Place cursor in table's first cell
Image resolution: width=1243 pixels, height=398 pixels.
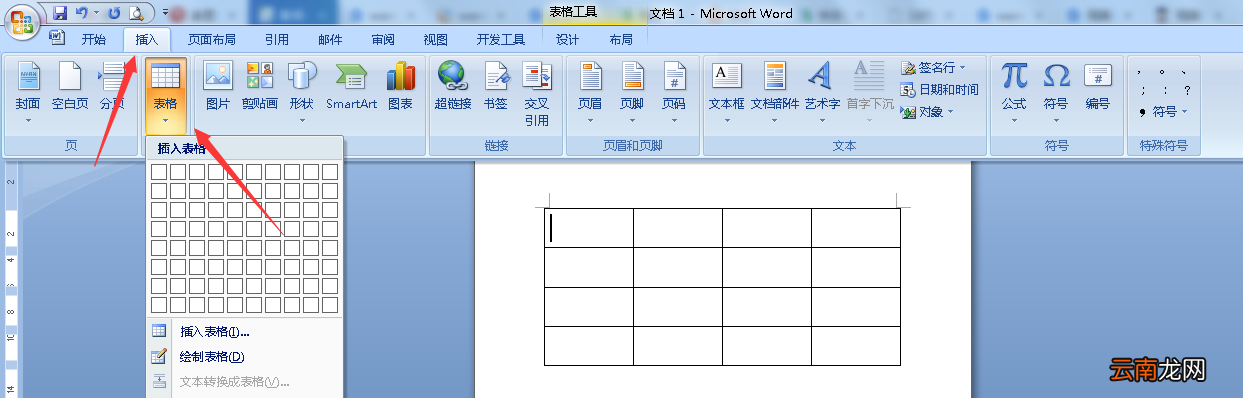(x=589, y=228)
